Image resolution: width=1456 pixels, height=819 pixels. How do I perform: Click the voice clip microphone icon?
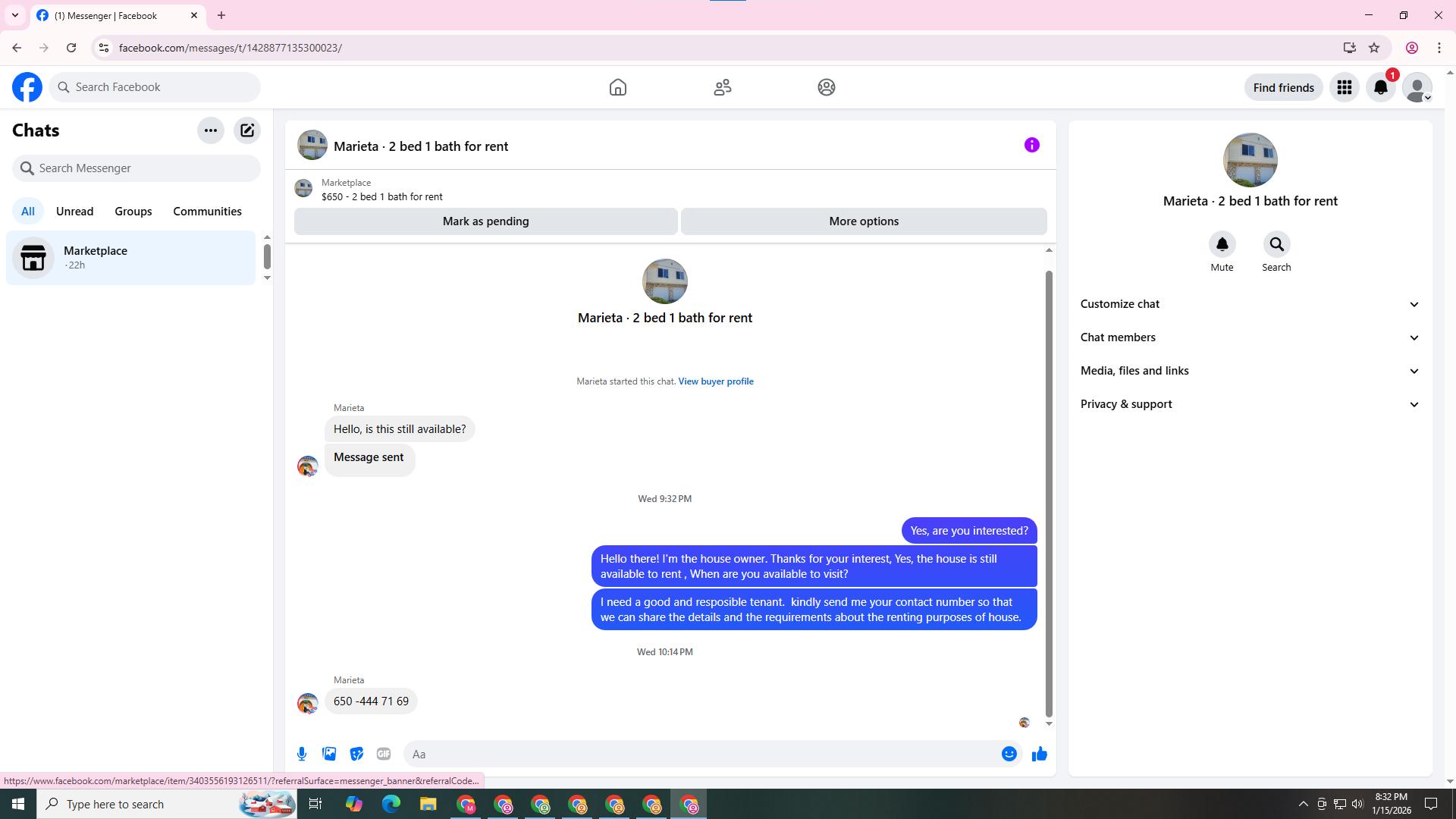302,754
